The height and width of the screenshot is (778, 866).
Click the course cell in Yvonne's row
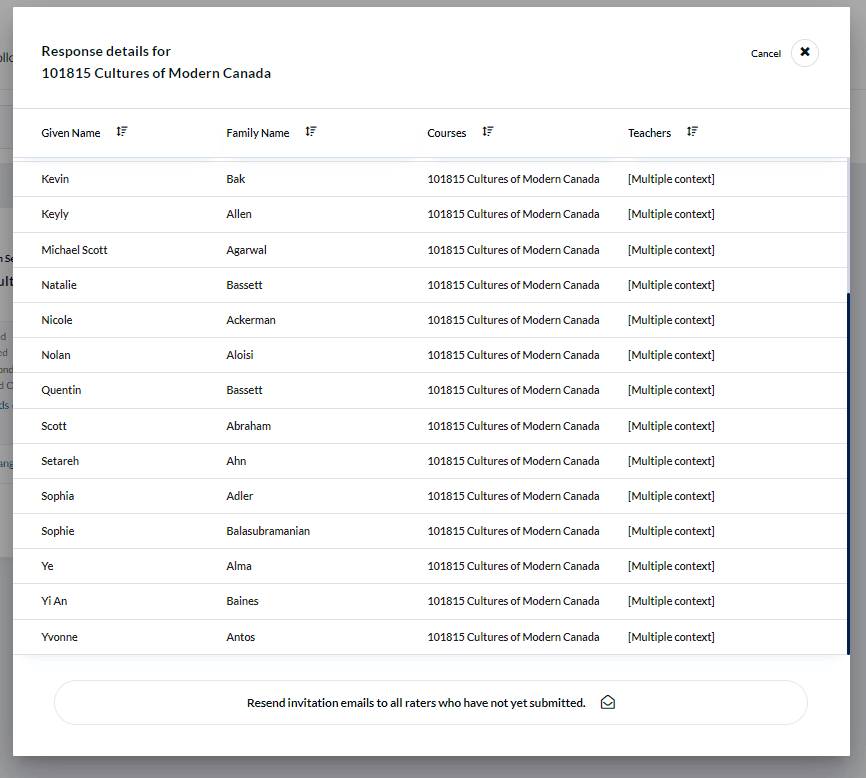[x=513, y=637]
